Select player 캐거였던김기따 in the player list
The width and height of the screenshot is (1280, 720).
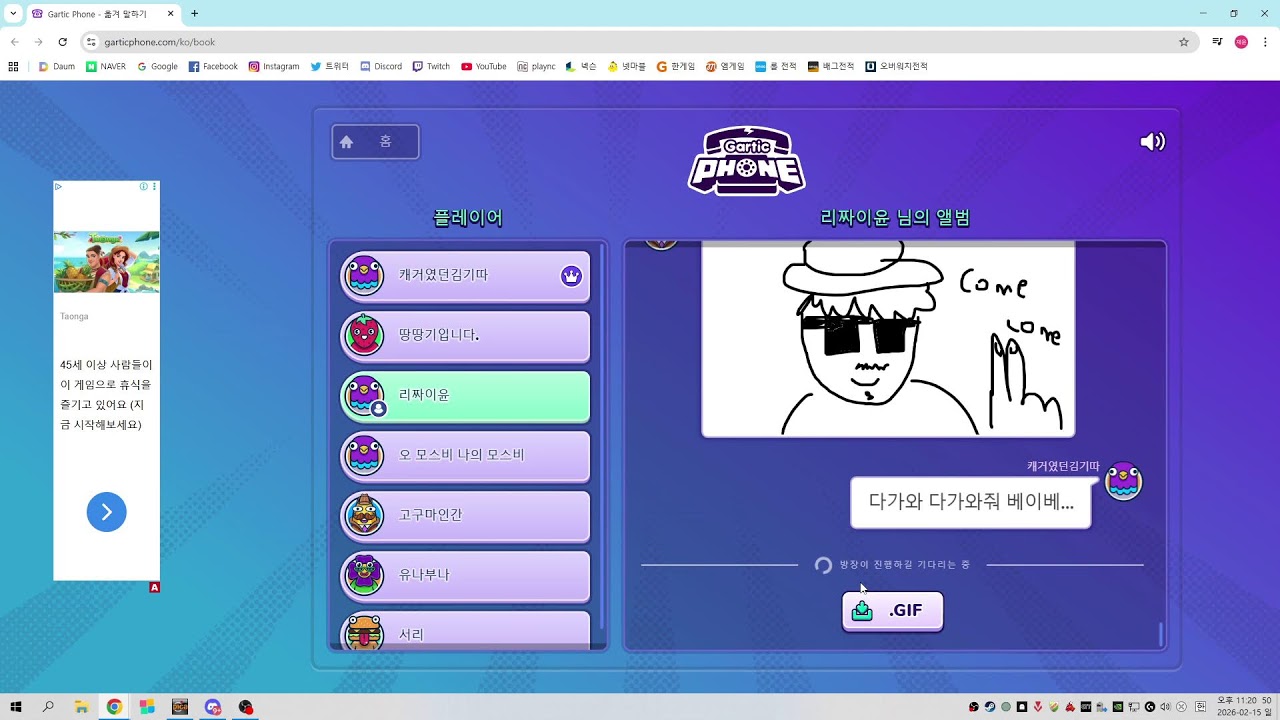[x=465, y=276]
